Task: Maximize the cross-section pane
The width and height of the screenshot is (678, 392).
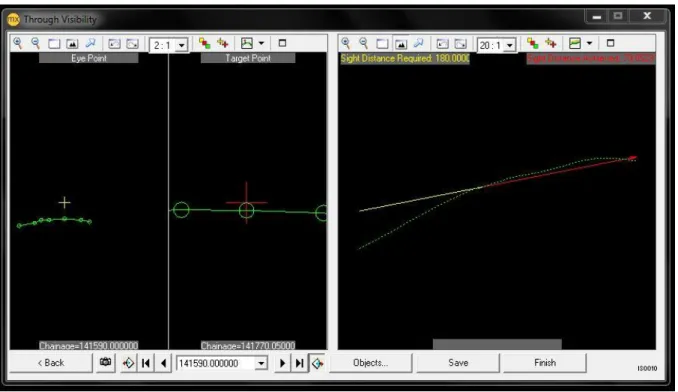Action: click(x=282, y=43)
